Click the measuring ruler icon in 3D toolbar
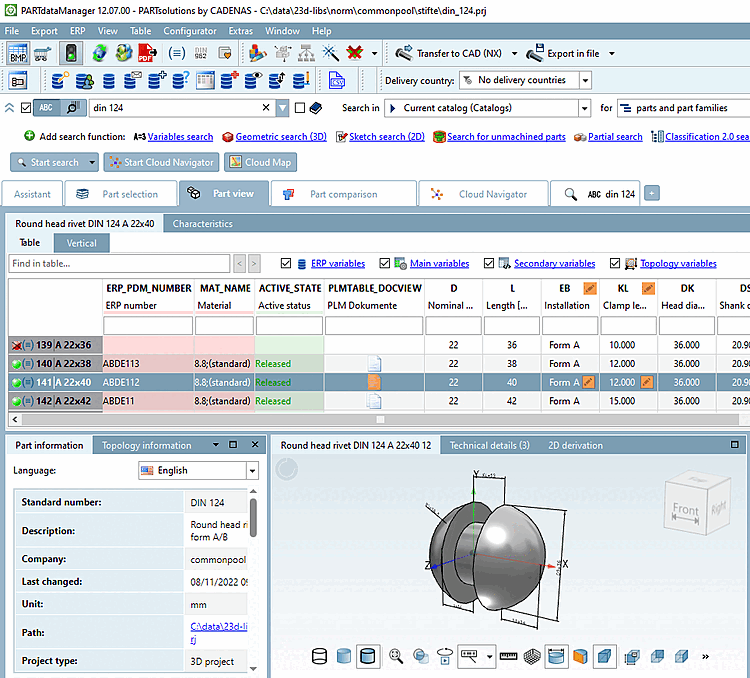The image size is (750, 678). point(507,656)
